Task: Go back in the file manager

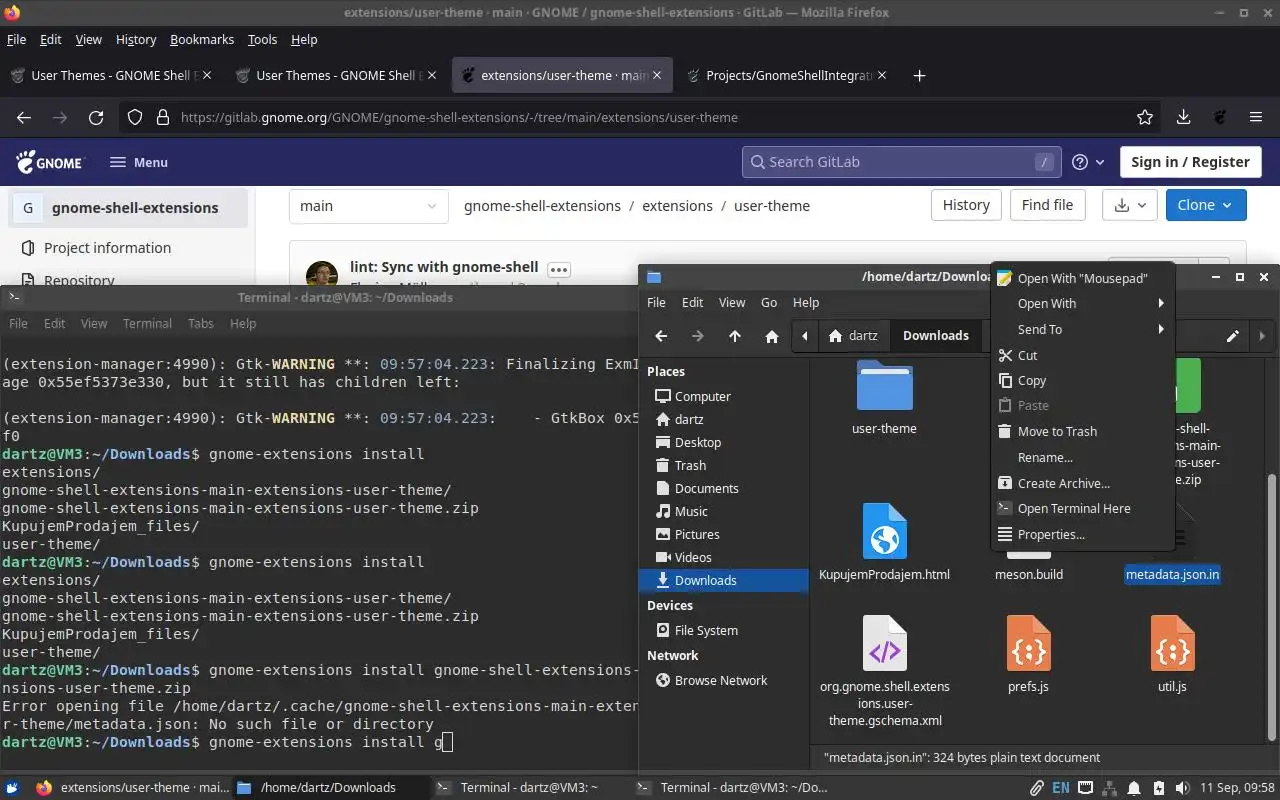Action: [661, 336]
